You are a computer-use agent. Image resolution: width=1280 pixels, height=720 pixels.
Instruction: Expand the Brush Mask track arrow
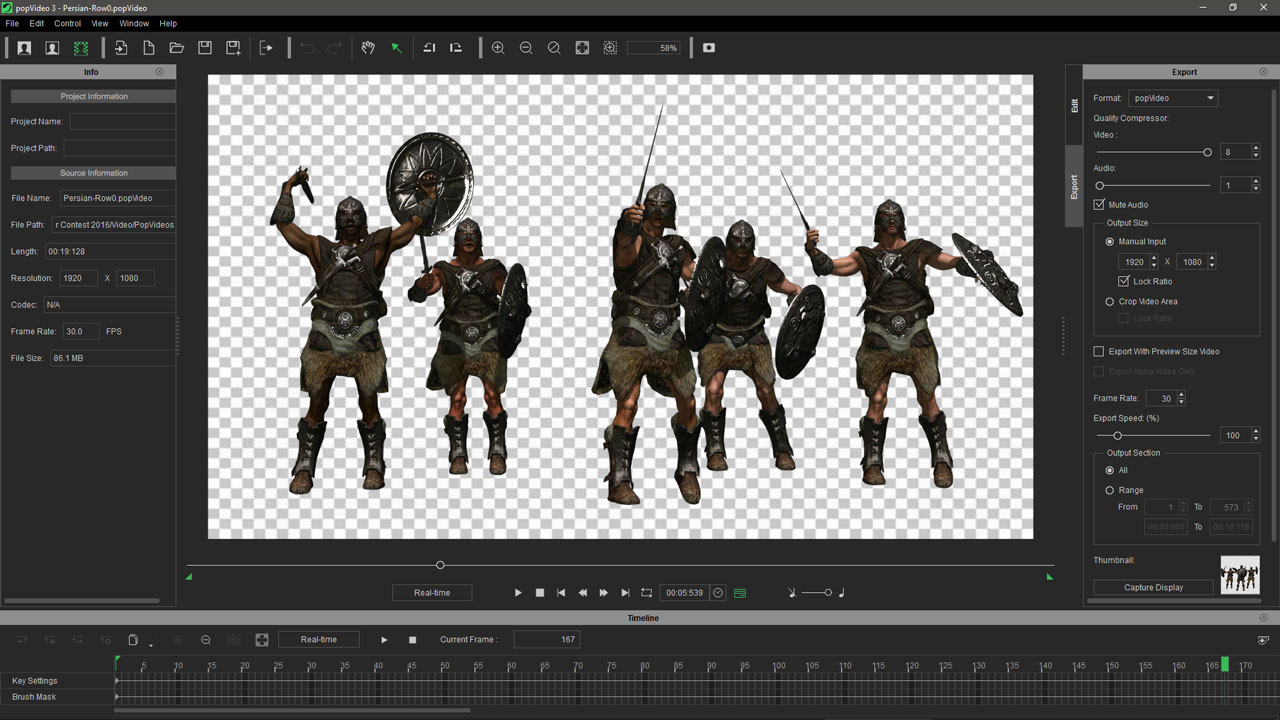click(117, 697)
